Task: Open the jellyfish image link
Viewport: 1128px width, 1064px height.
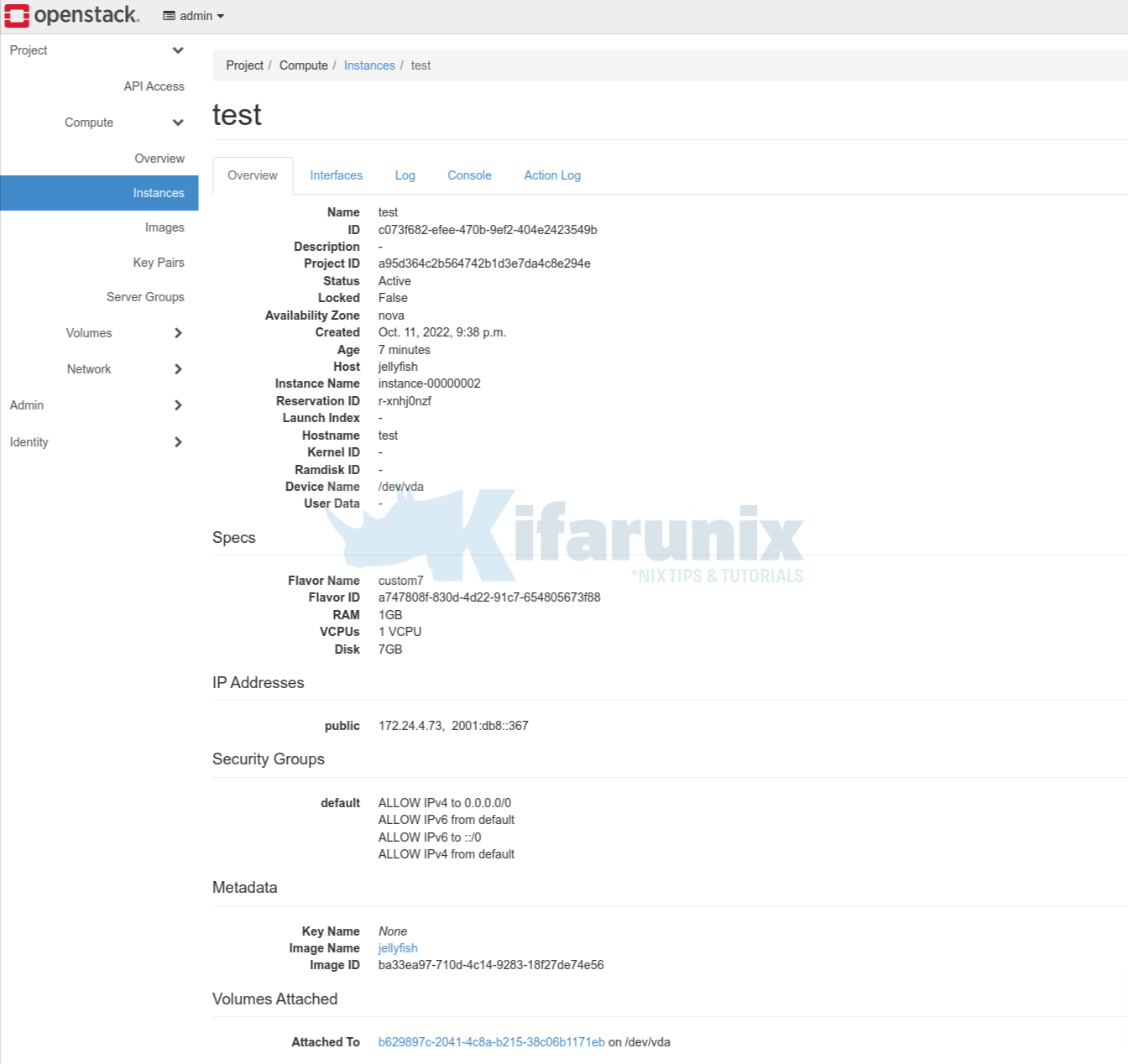Action: pyautogui.click(x=397, y=947)
